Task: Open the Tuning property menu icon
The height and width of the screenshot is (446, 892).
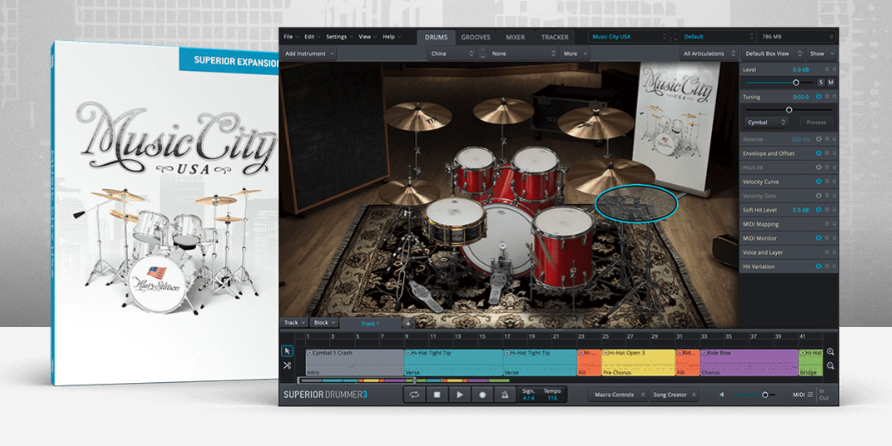Action: (x=827, y=97)
